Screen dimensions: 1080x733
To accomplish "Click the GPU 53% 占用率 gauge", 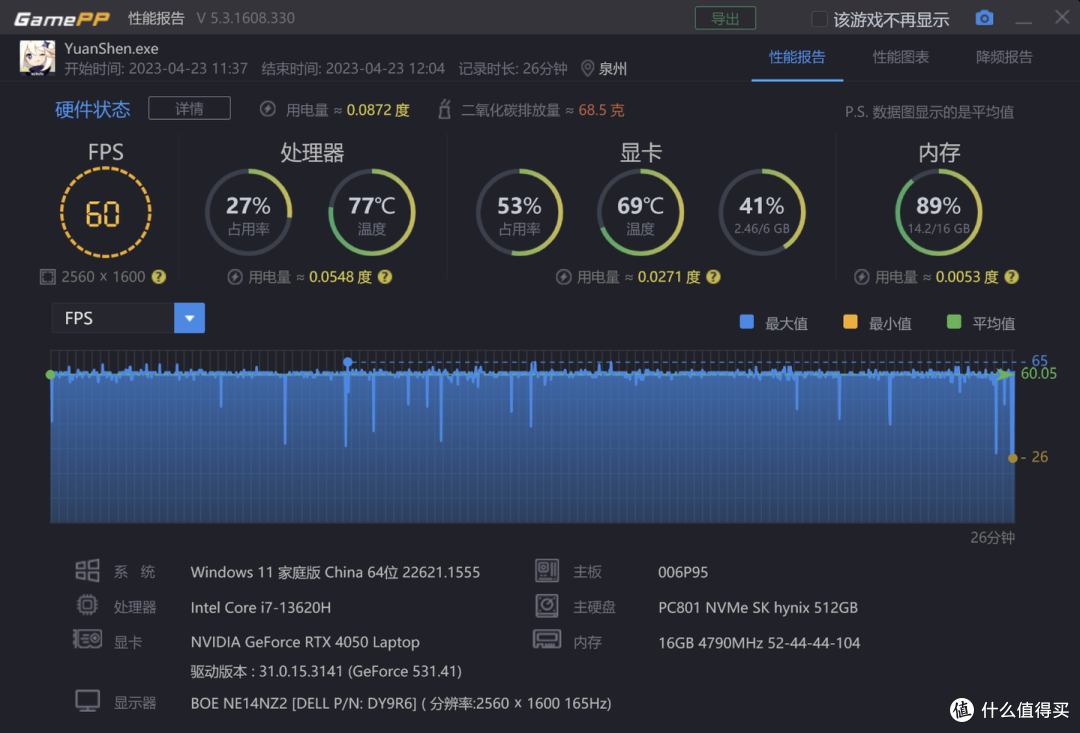I will click(519, 212).
